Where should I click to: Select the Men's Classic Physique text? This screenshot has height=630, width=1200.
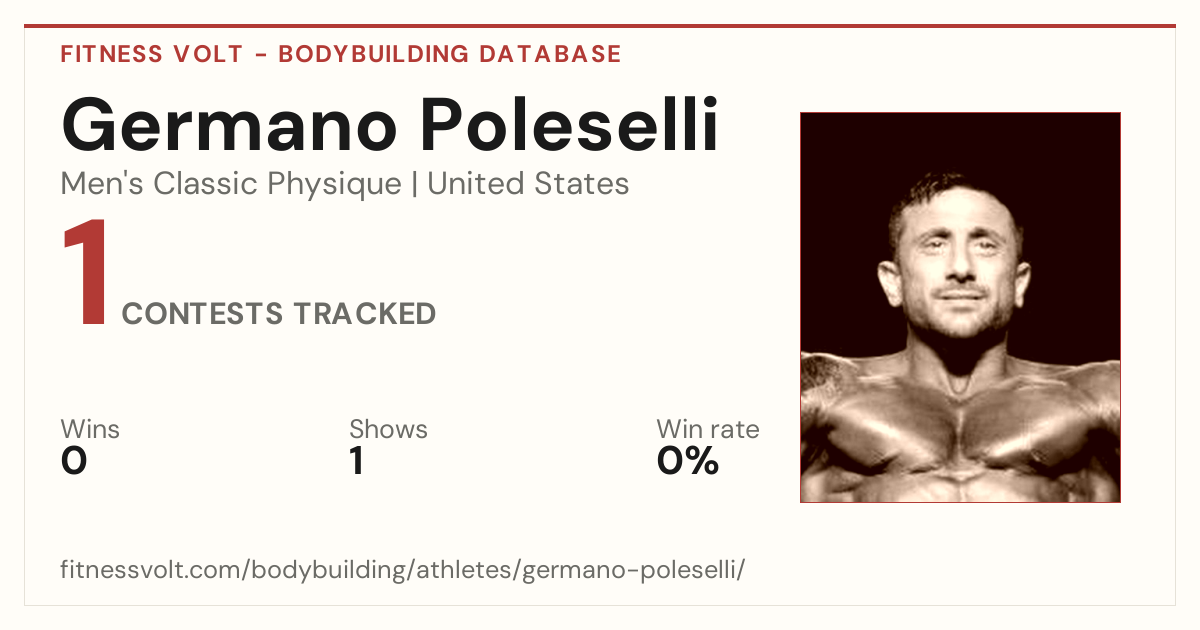[x=231, y=185]
